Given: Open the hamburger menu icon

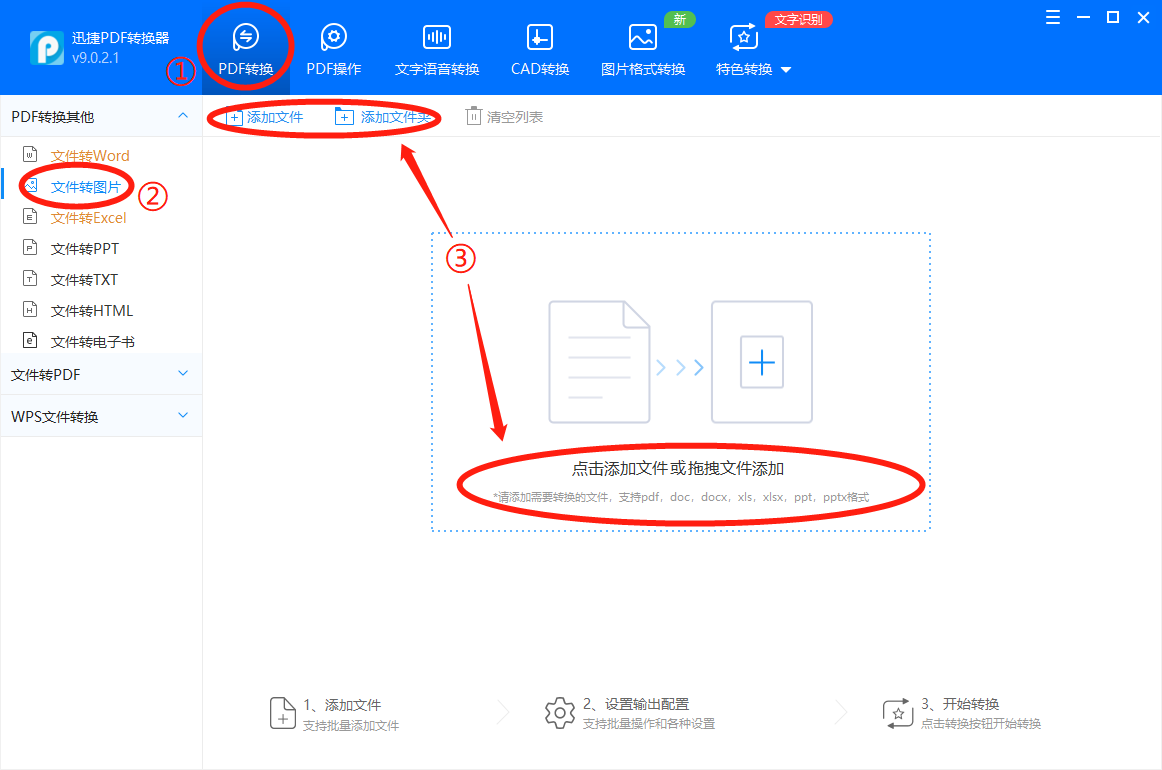Looking at the screenshot, I should click(x=1052, y=17).
